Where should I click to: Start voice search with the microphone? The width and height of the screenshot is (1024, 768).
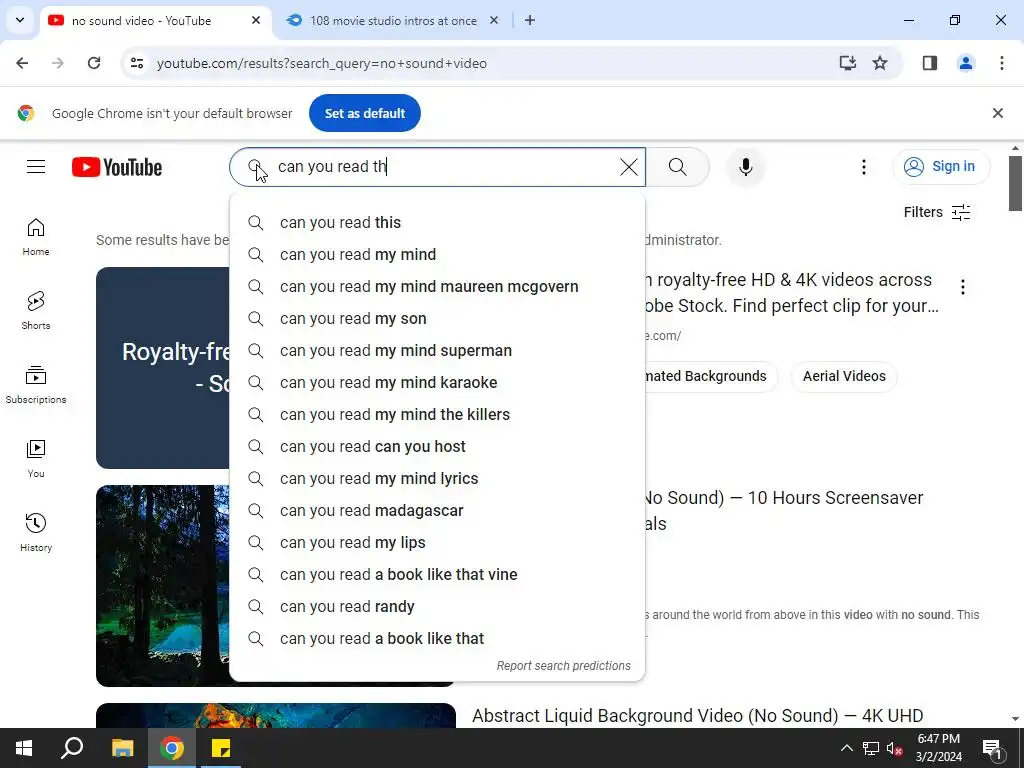[746, 167]
